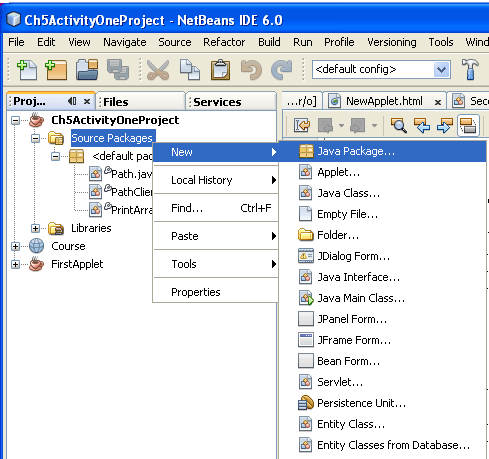Viewport: 489px width, 459px height.
Task: Close the NewApplet.html editor tab
Action: click(x=438, y=102)
